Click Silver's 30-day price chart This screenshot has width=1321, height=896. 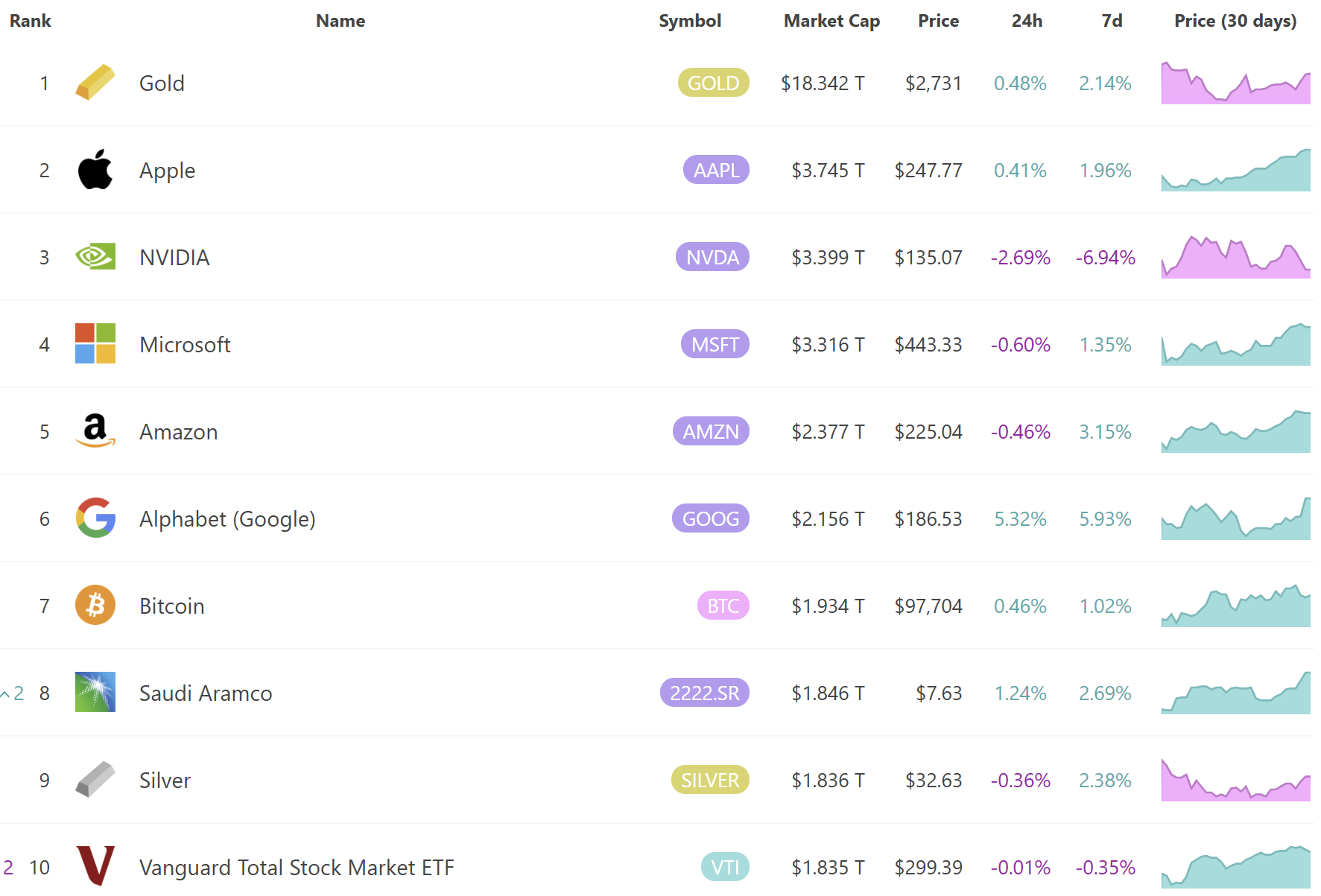point(1235,780)
